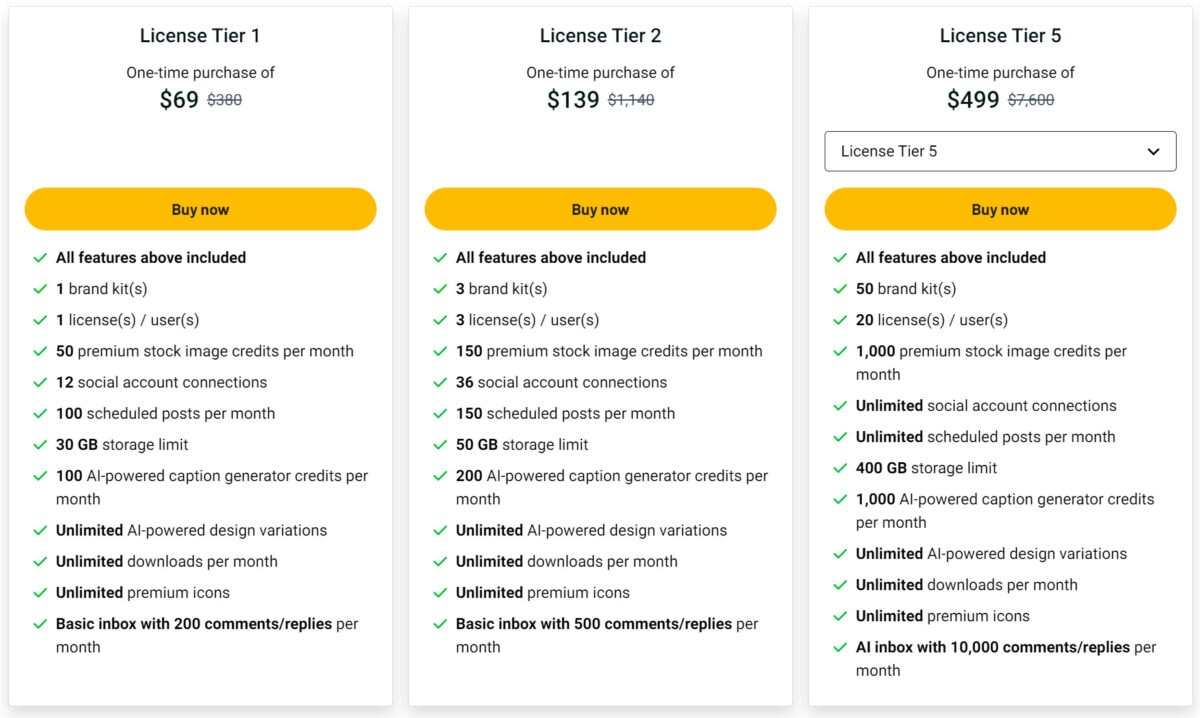Click the checkmark next to '50 brand kit(s)'
Image resolution: width=1200 pixels, height=718 pixels.
[841, 288]
